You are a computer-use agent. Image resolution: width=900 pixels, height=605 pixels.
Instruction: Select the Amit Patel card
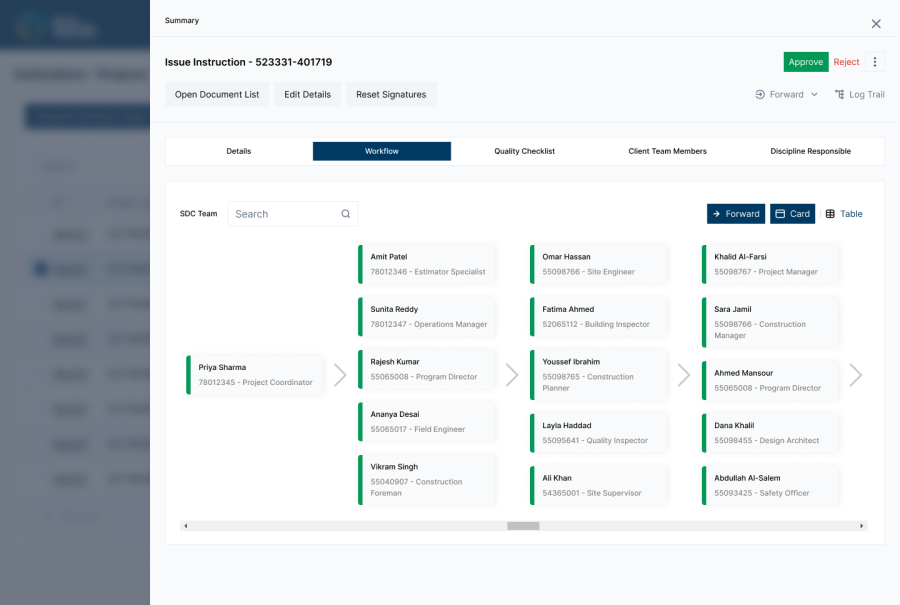point(426,264)
